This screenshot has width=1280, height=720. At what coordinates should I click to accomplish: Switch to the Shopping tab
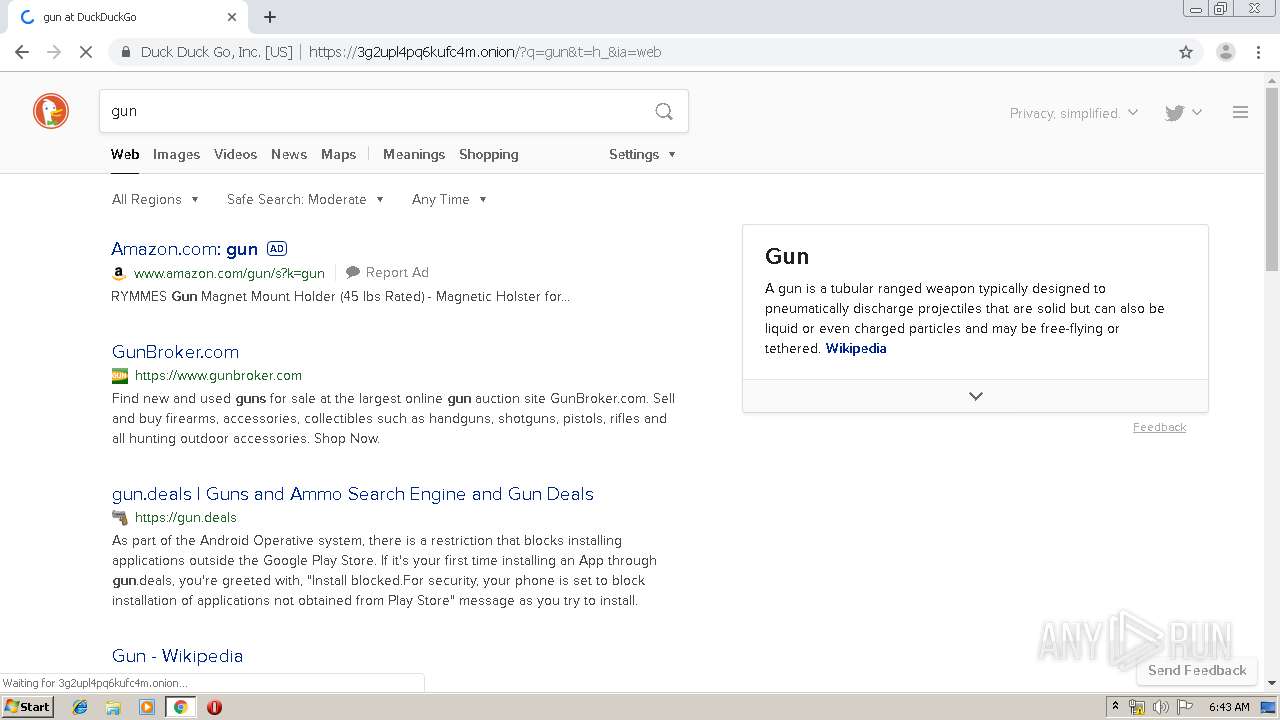pos(489,154)
